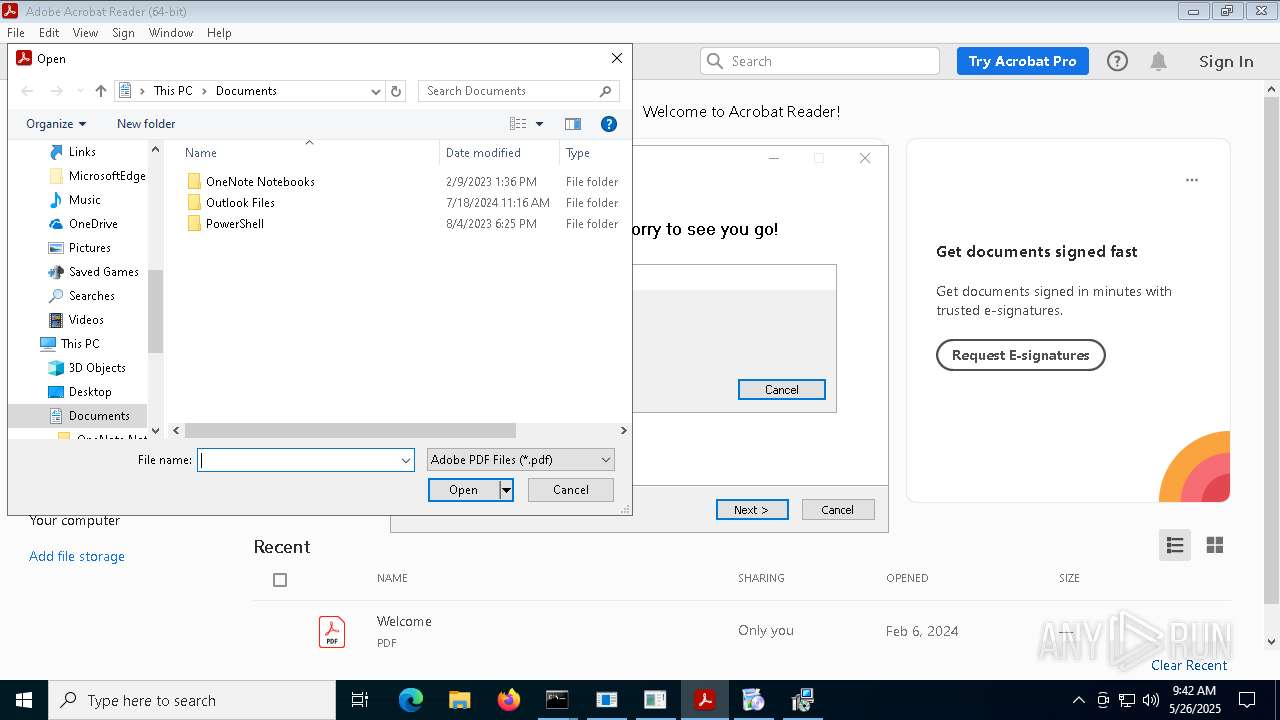Screen dimensions: 1280x720
Task: Show hidden system tray icons
Action: [x=1078, y=700]
